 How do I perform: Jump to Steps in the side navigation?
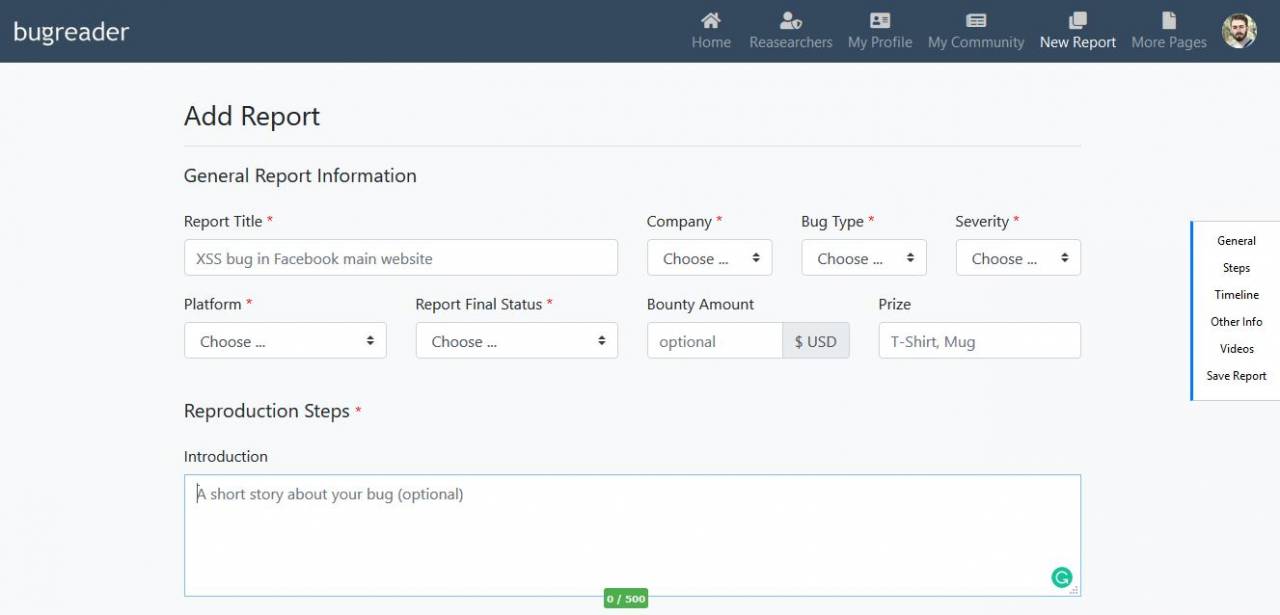tap(1236, 268)
